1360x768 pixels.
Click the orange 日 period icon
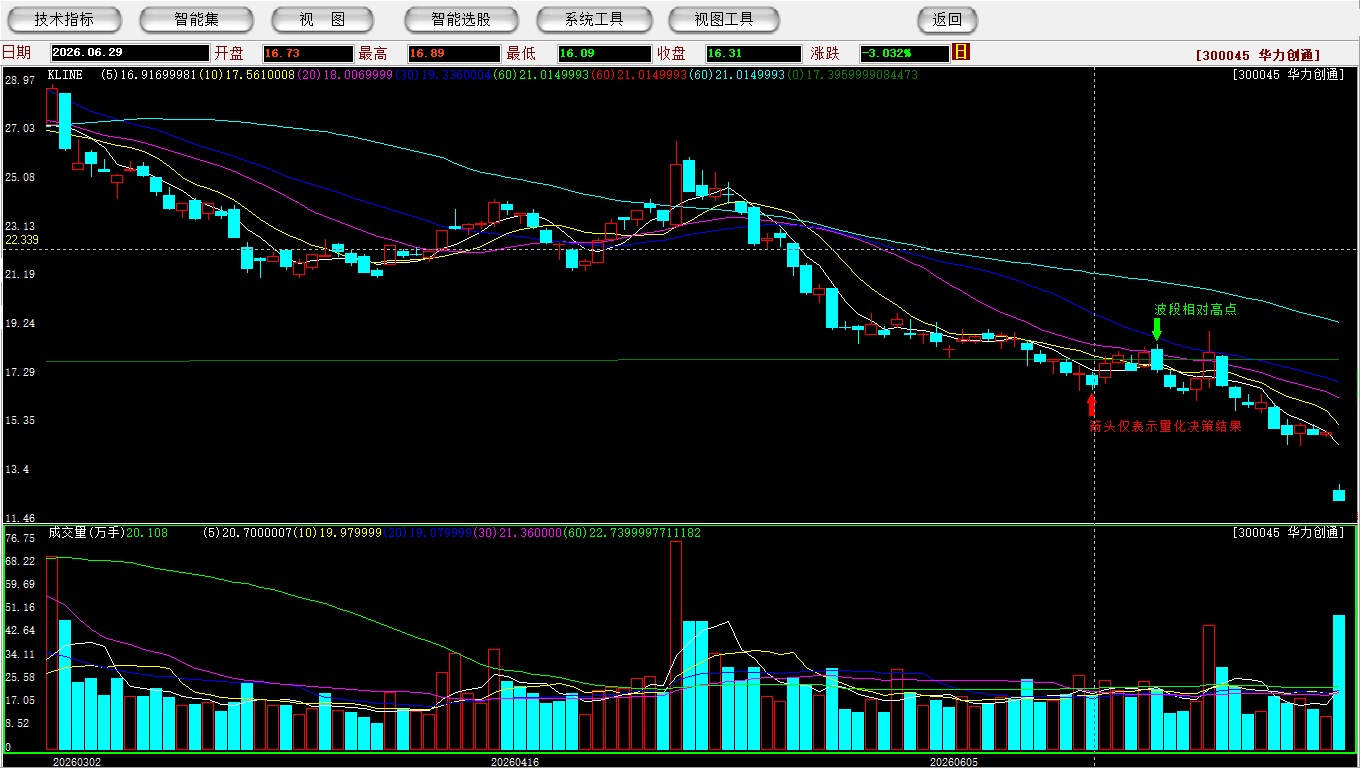pyautogui.click(x=962, y=52)
